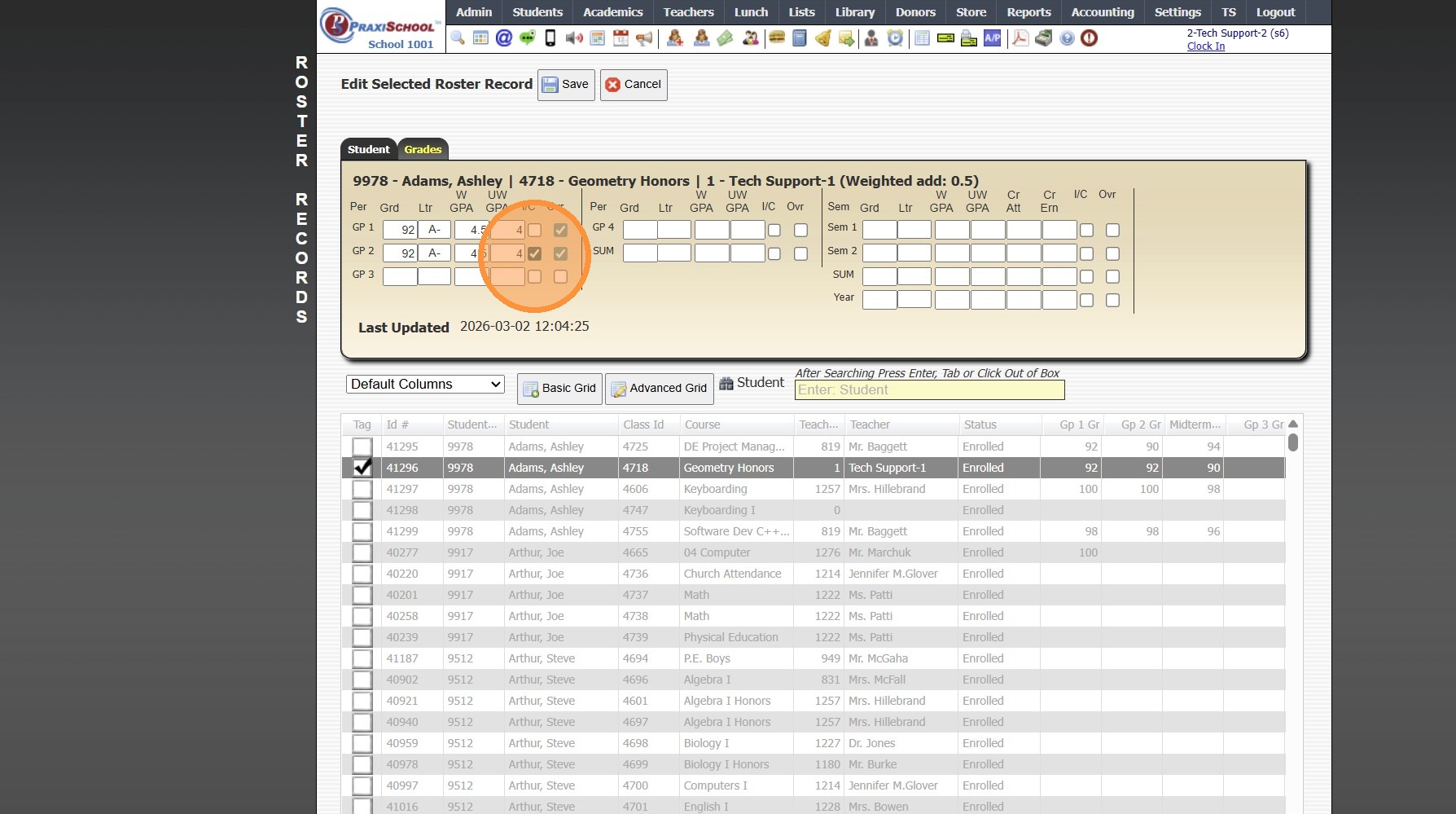Open the Academics menu
1456x814 pixels.
[612, 12]
